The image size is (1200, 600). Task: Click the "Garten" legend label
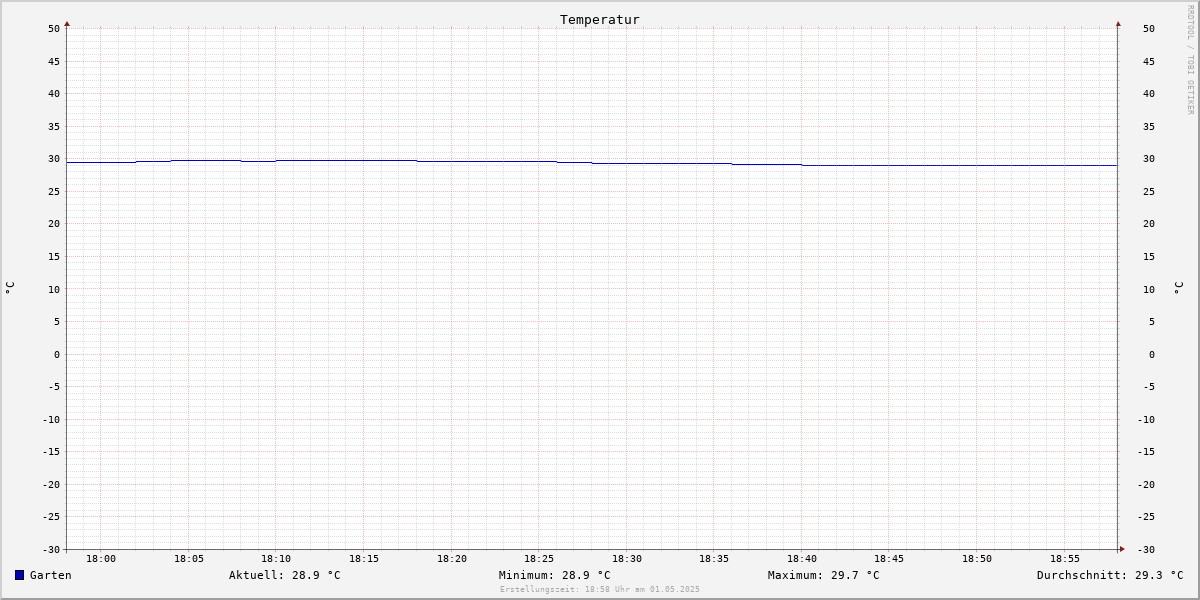point(51,575)
